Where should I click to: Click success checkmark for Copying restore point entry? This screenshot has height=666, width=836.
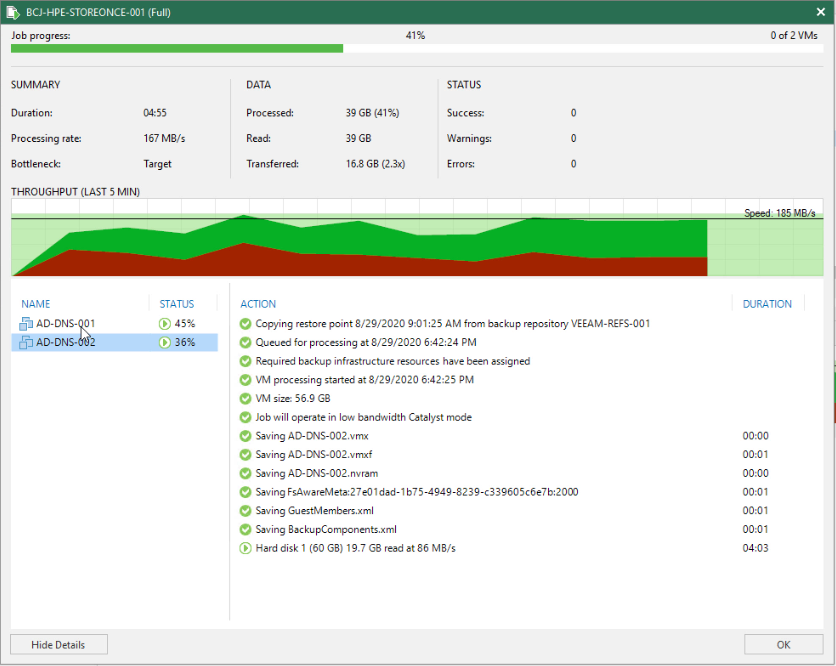tap(245, 324)
